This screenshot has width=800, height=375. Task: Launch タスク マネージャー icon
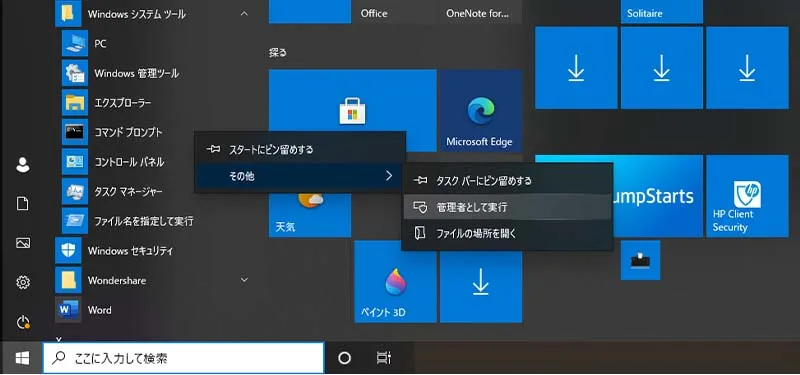tap(75, 191)
